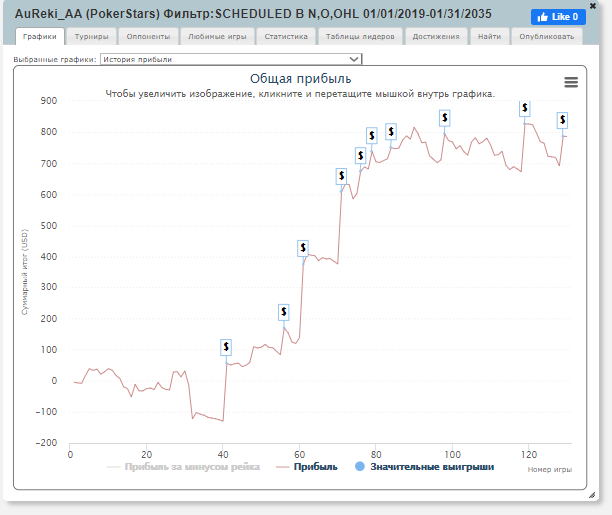The width and height of the screenshot is (612, 515).
Task: Click the dollar marker near game 119
Action: pyautogui.click(x=525, y=108)
